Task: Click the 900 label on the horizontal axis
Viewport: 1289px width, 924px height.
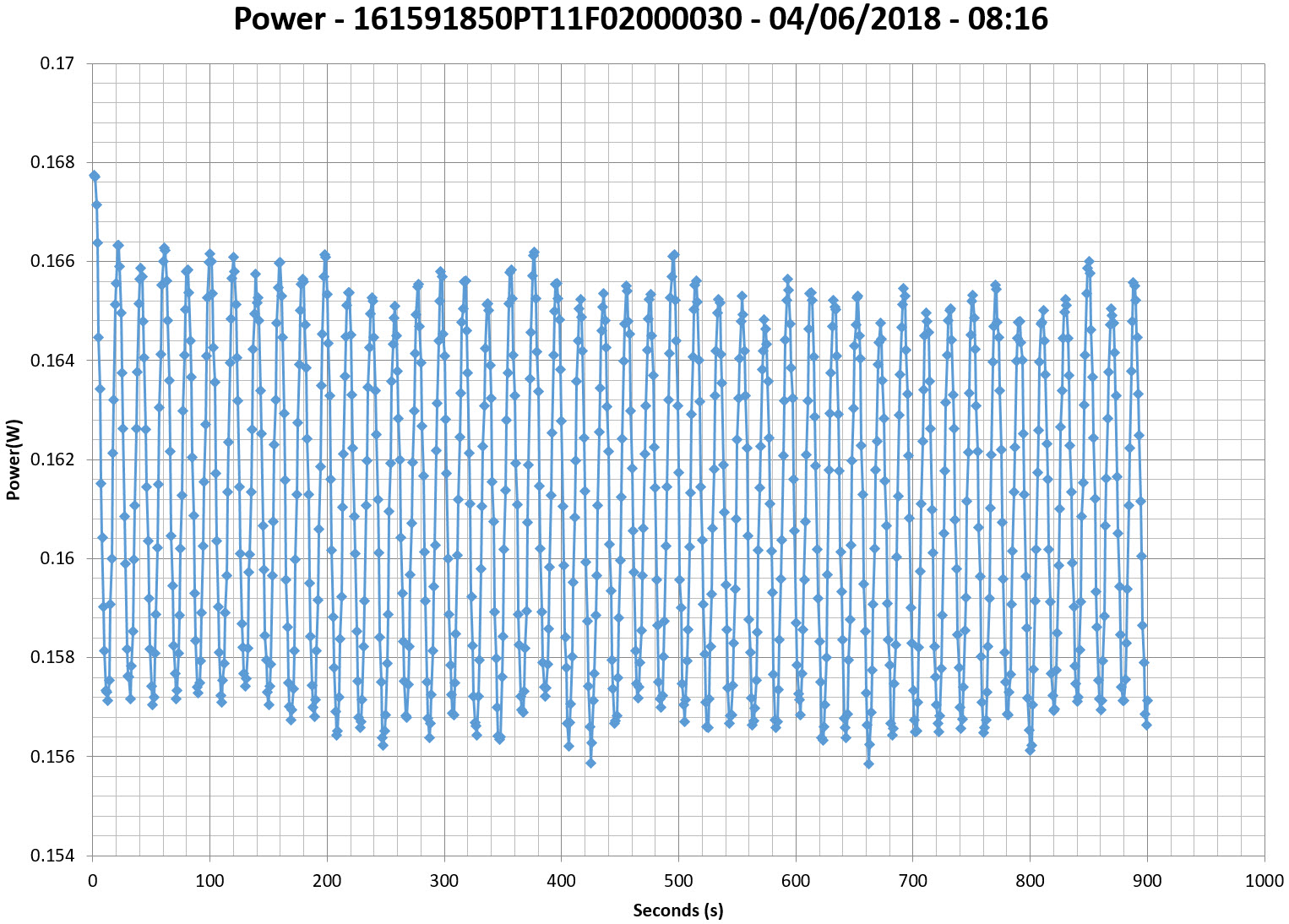Action: (1146, 881)
